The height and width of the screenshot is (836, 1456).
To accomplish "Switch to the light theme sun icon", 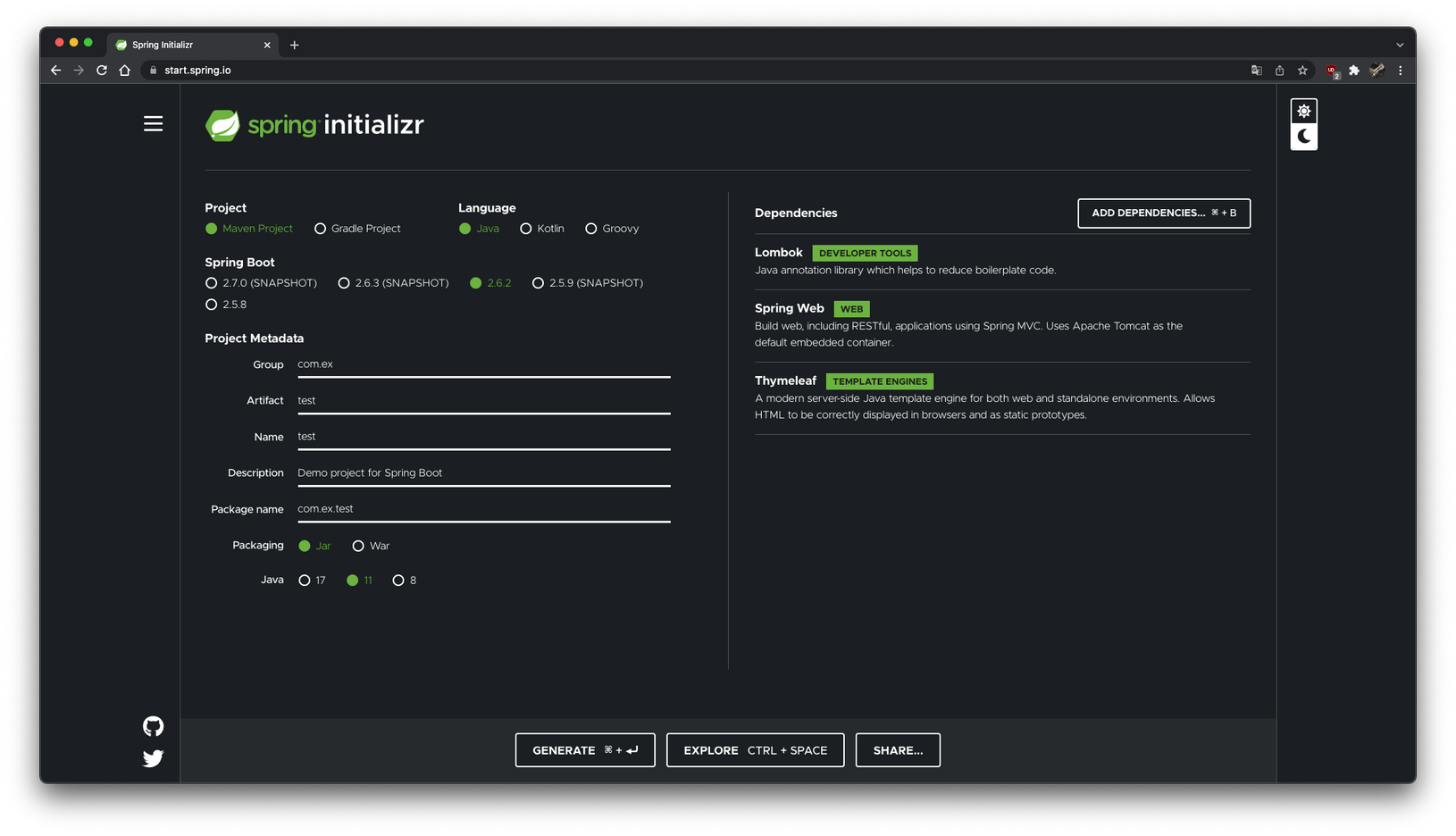I will 1304,112.
